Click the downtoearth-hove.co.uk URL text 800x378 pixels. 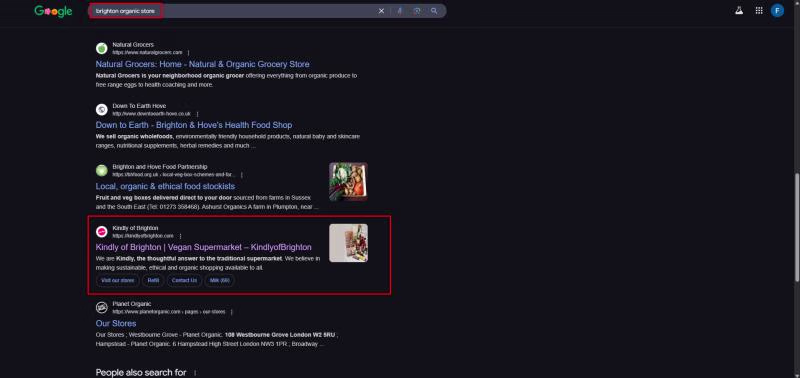[152, 114]
